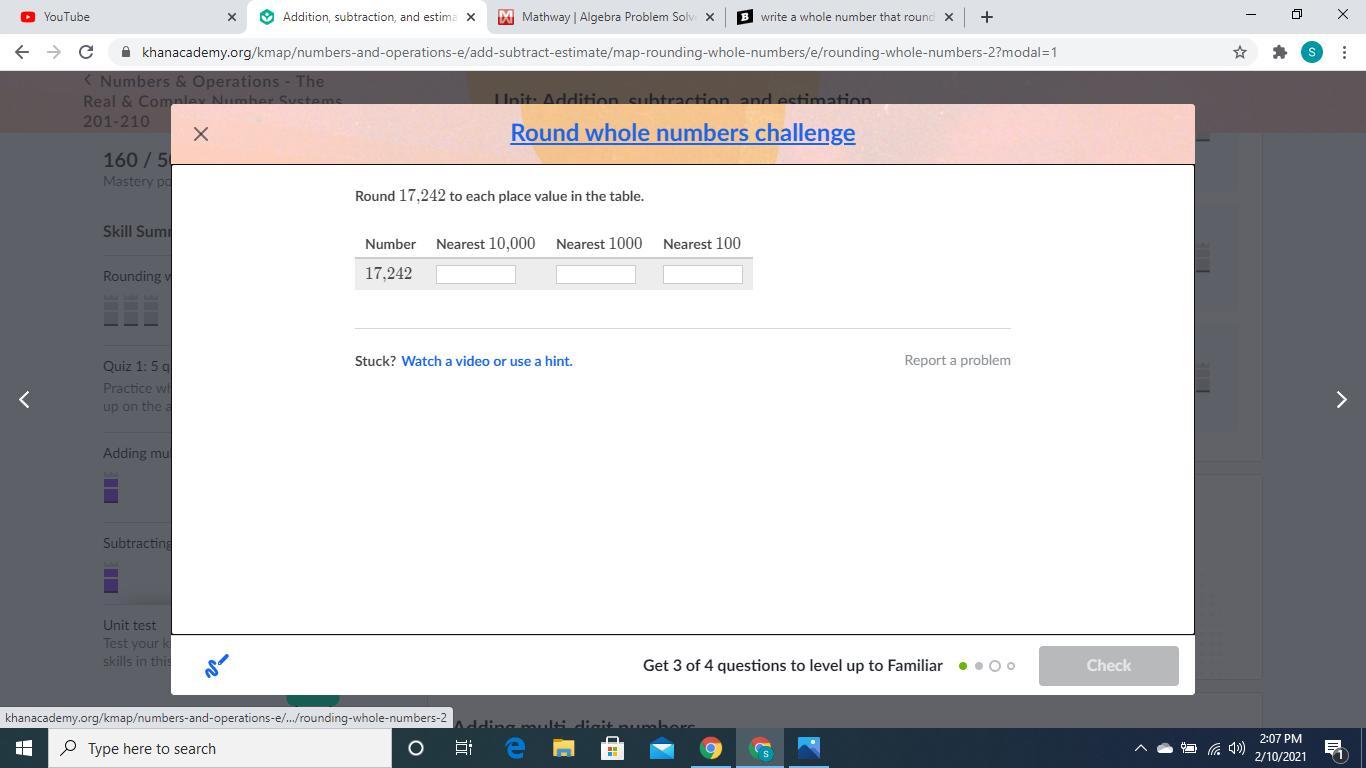The height and width of the screenshot is (768, 1366).
Task: Click the Nearest 1000 answer box
Action: (x=596, y=274)
